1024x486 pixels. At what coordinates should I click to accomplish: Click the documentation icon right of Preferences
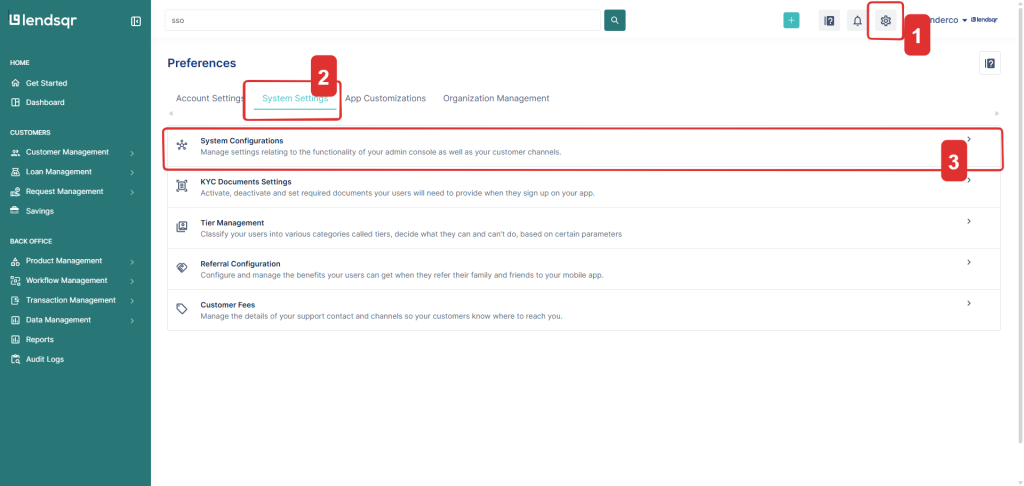click(x=989, y=64)
